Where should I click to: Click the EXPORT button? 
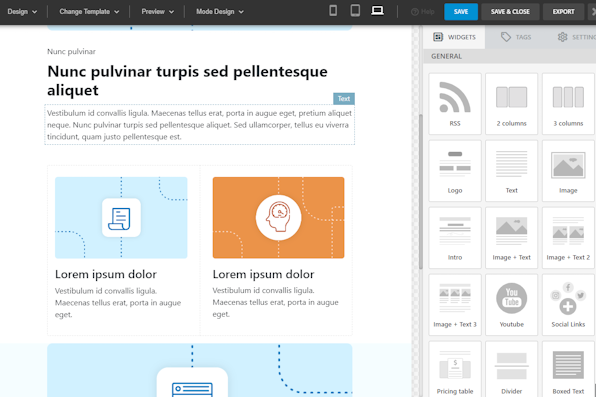point(563,12)
